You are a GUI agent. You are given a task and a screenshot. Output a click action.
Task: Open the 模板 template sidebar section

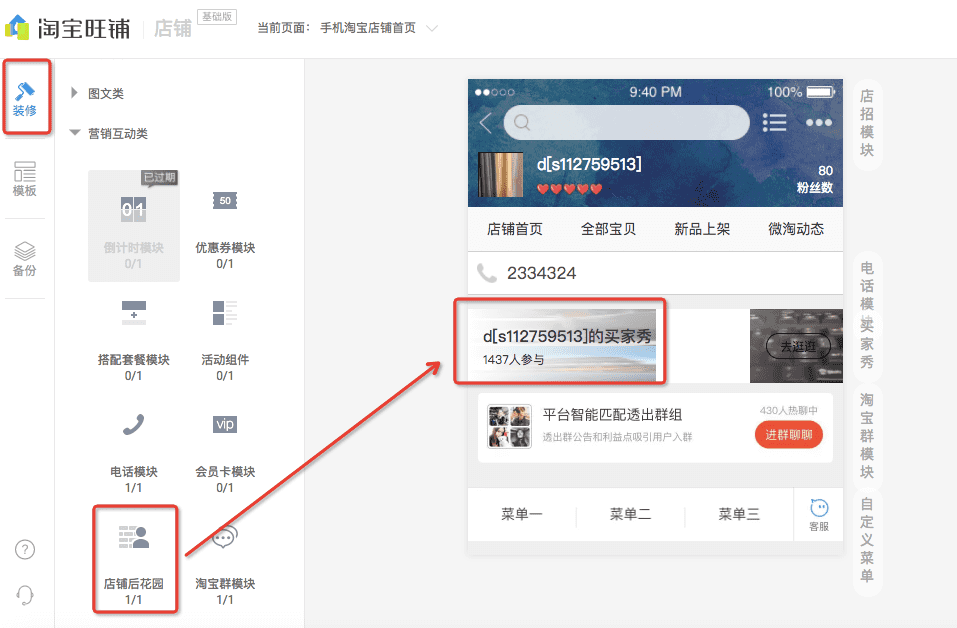tap(25, 178)
